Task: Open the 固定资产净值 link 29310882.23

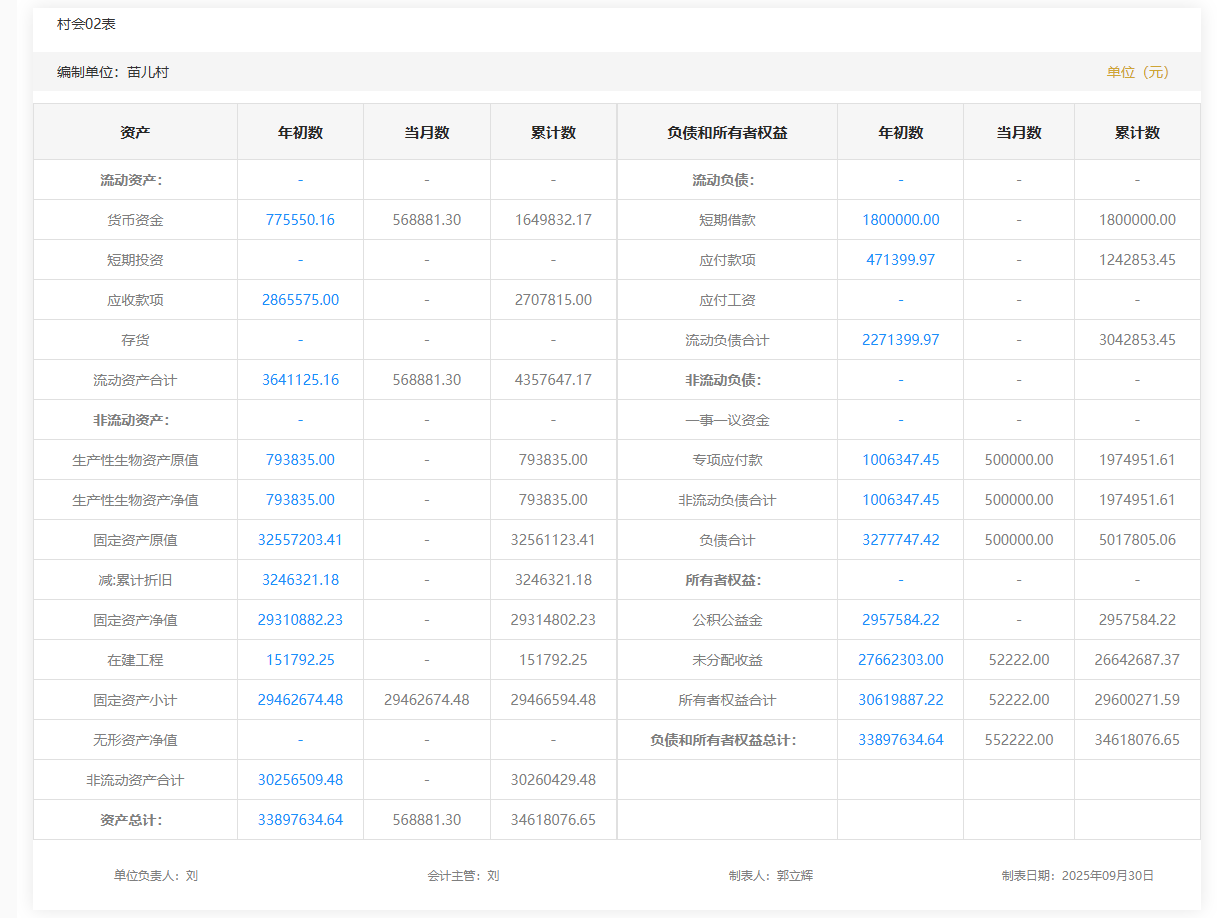Action: pyautogui.click(x=300, y=620)
